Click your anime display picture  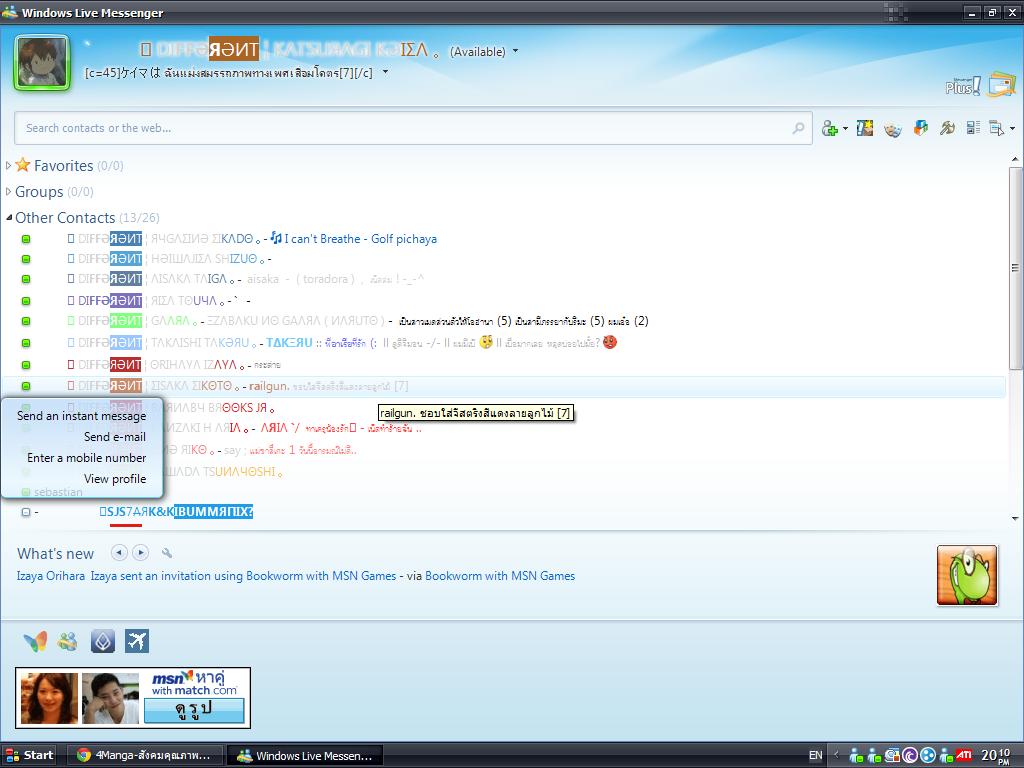[42, 62]
